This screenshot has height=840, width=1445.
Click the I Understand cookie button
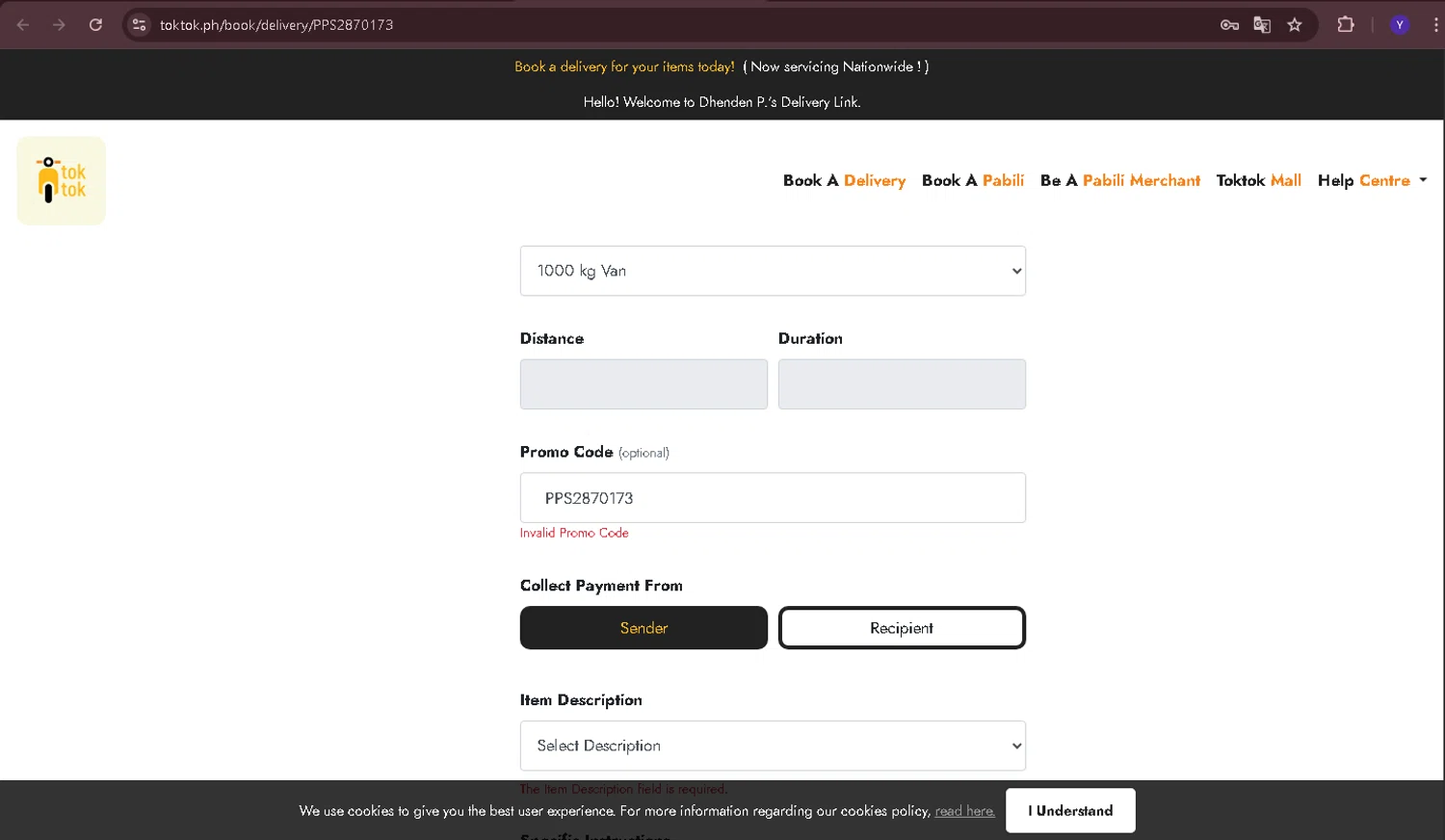click(x=1070, y=811)
